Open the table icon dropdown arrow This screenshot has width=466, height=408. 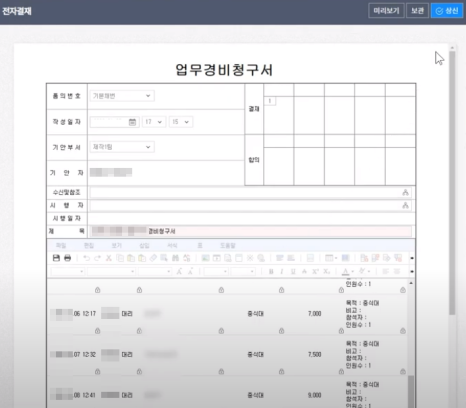click(336, 258)
